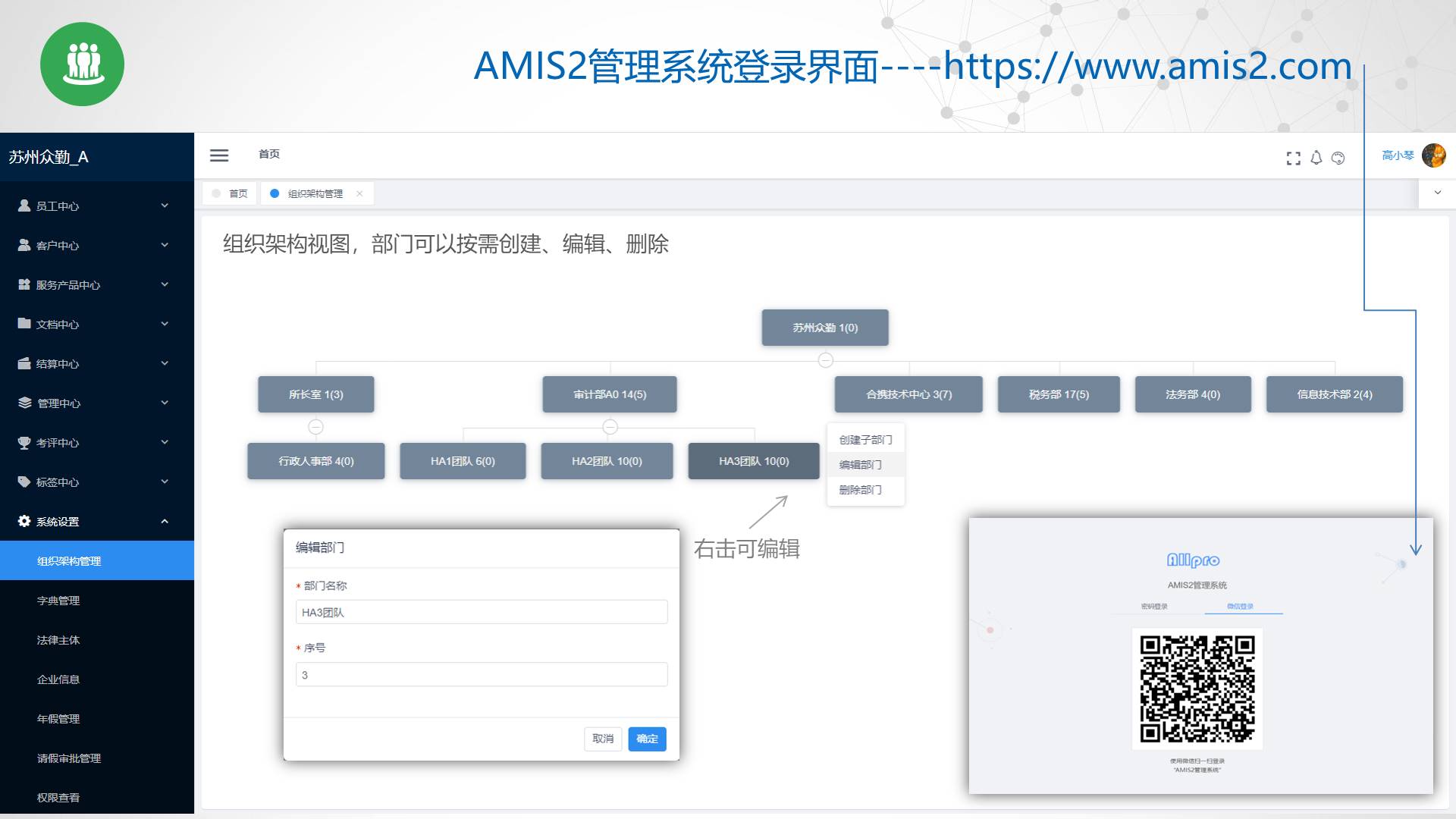
Task: Open 高小琴 user avatar
Action: (x=1433, y=155)
